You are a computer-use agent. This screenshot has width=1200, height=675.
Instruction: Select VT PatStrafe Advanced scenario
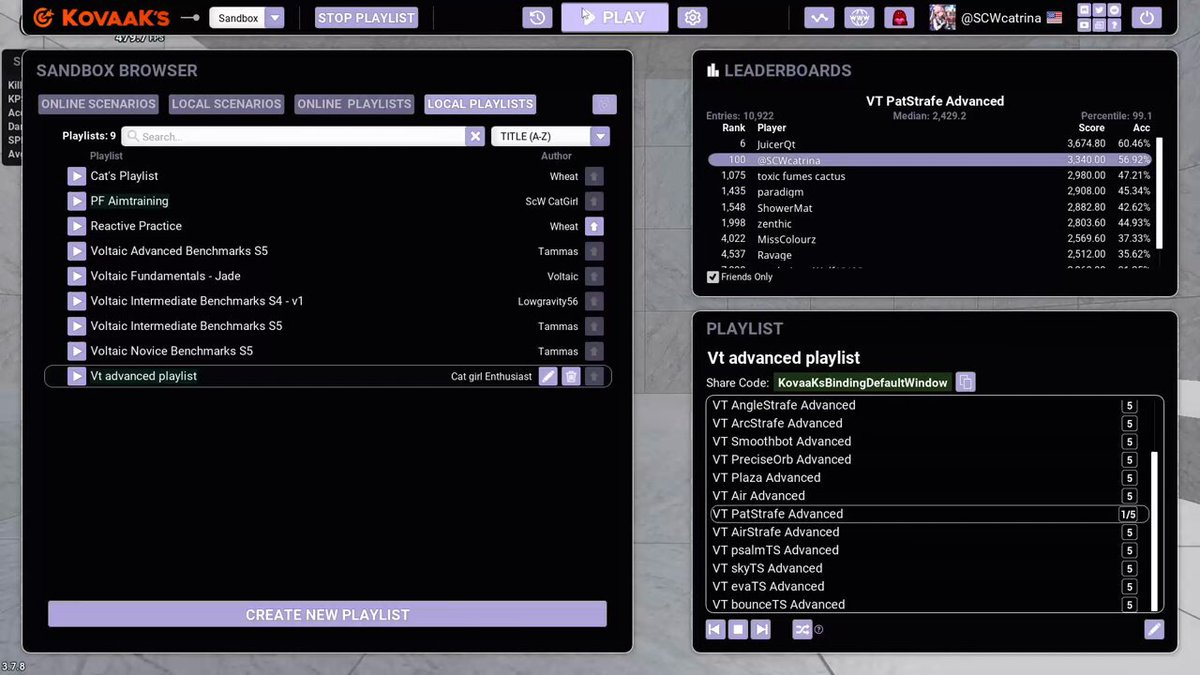click(930, 514)
